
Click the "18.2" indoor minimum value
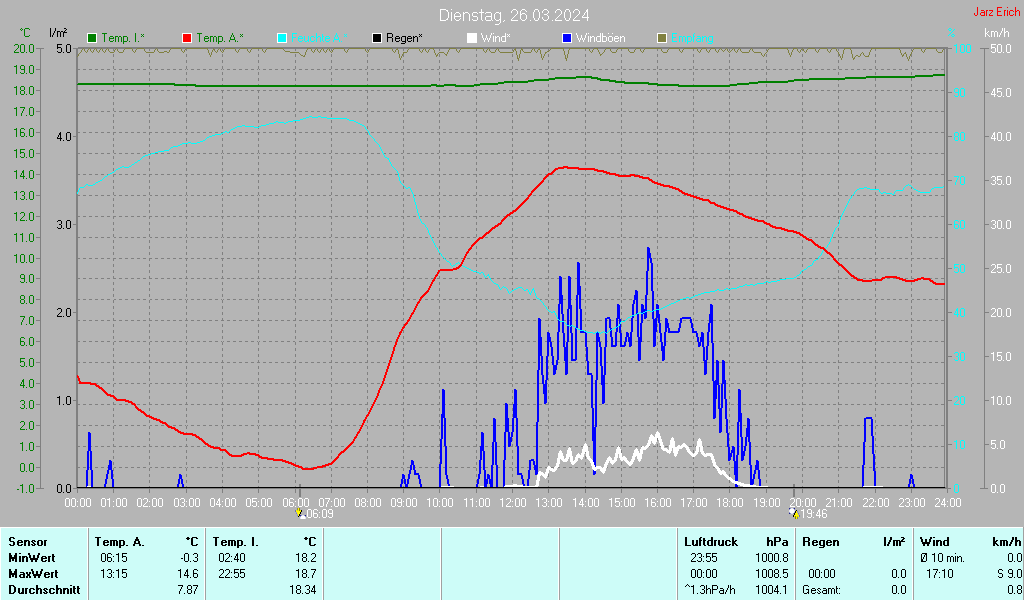click(306, 558)
